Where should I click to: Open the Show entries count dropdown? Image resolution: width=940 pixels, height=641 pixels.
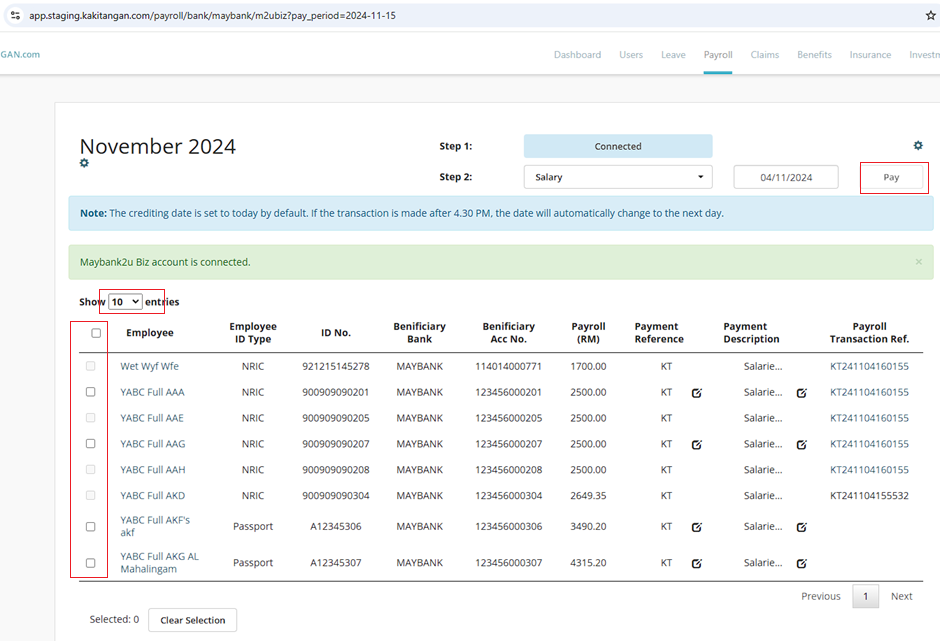coord(125,301)
